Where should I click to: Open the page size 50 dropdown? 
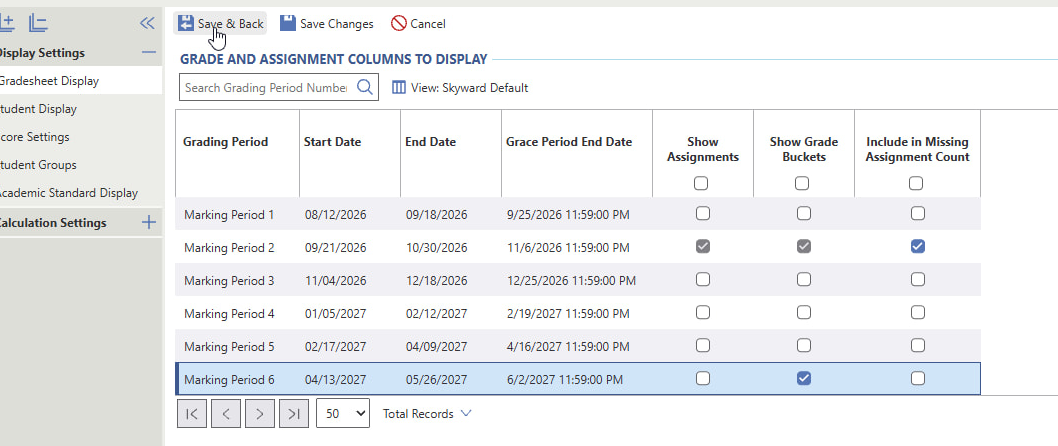tap(343, 414)
